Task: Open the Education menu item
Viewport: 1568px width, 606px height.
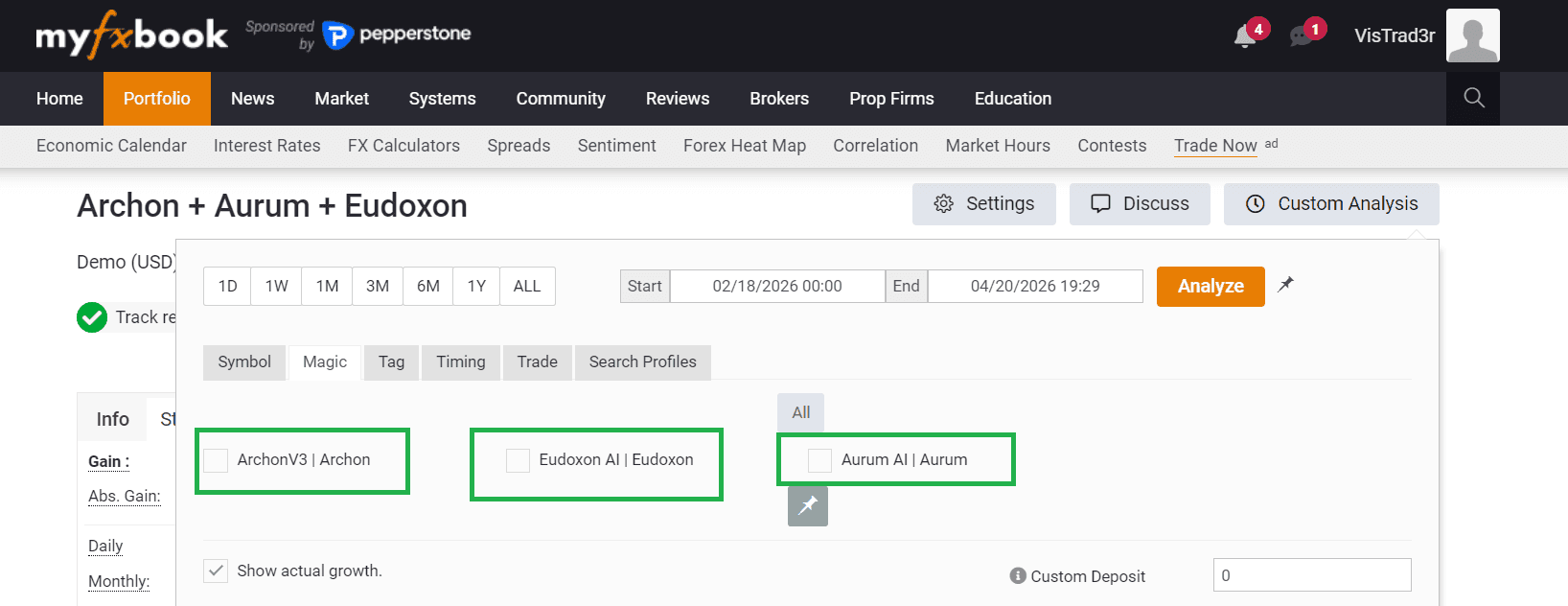Action: (x=1013, y=99)
